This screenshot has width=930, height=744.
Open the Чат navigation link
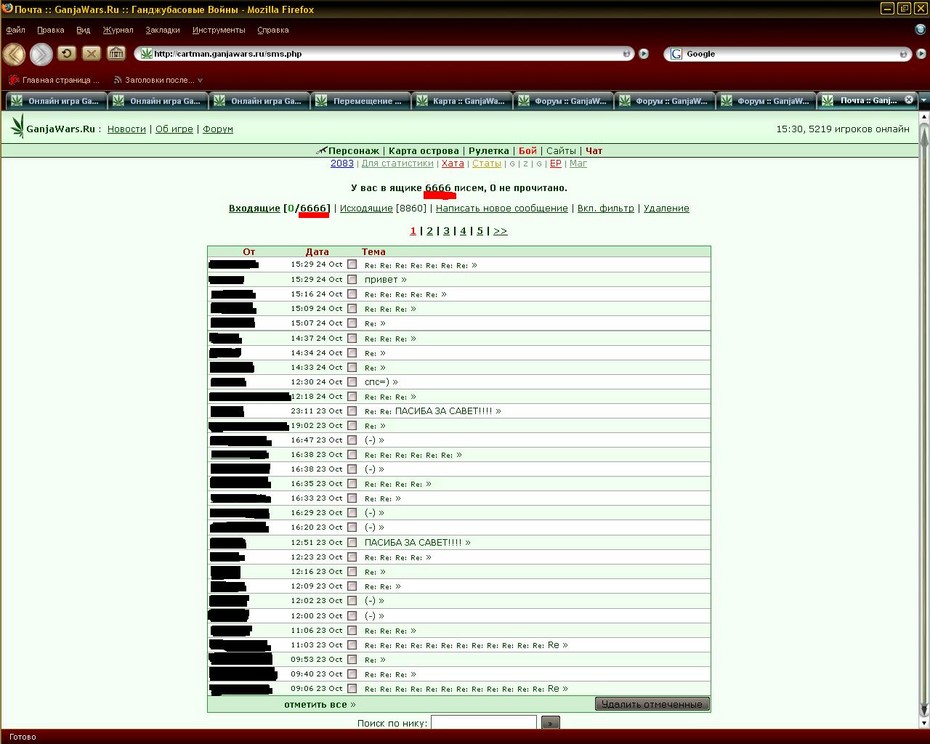pyautogui.click(x=594, y=151)
